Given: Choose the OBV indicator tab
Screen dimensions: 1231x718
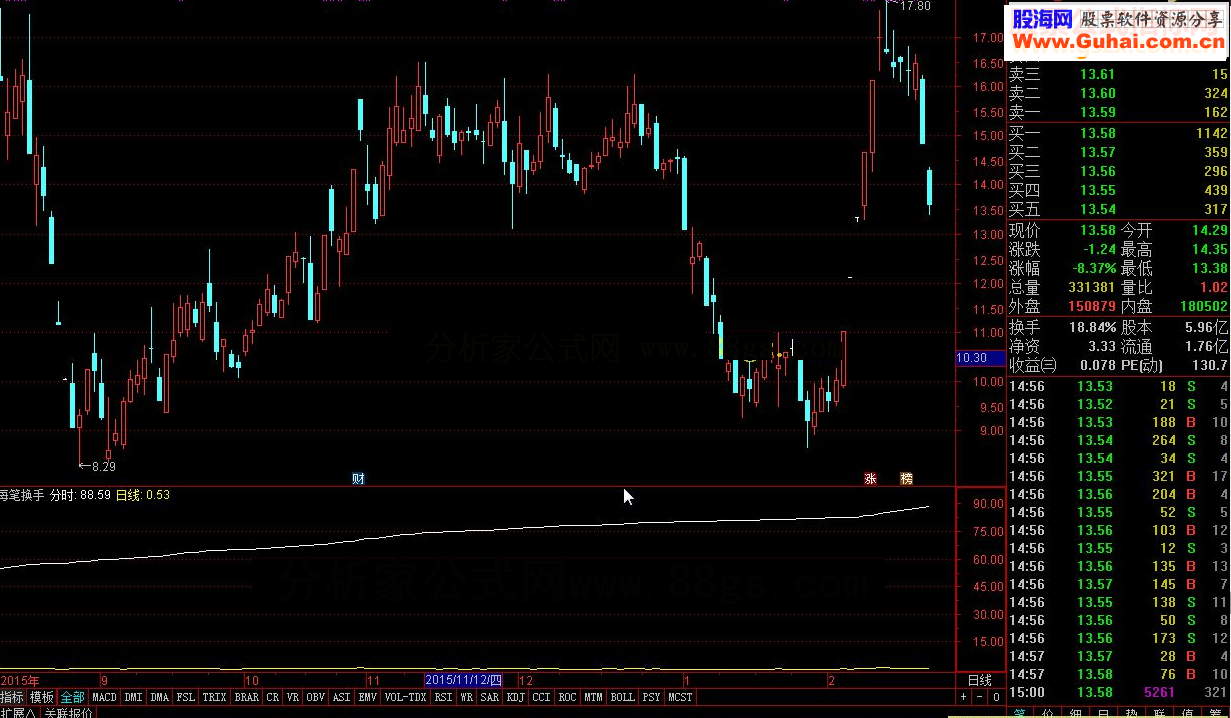Looking at the screenshot, I should click(x=316, y=697).
